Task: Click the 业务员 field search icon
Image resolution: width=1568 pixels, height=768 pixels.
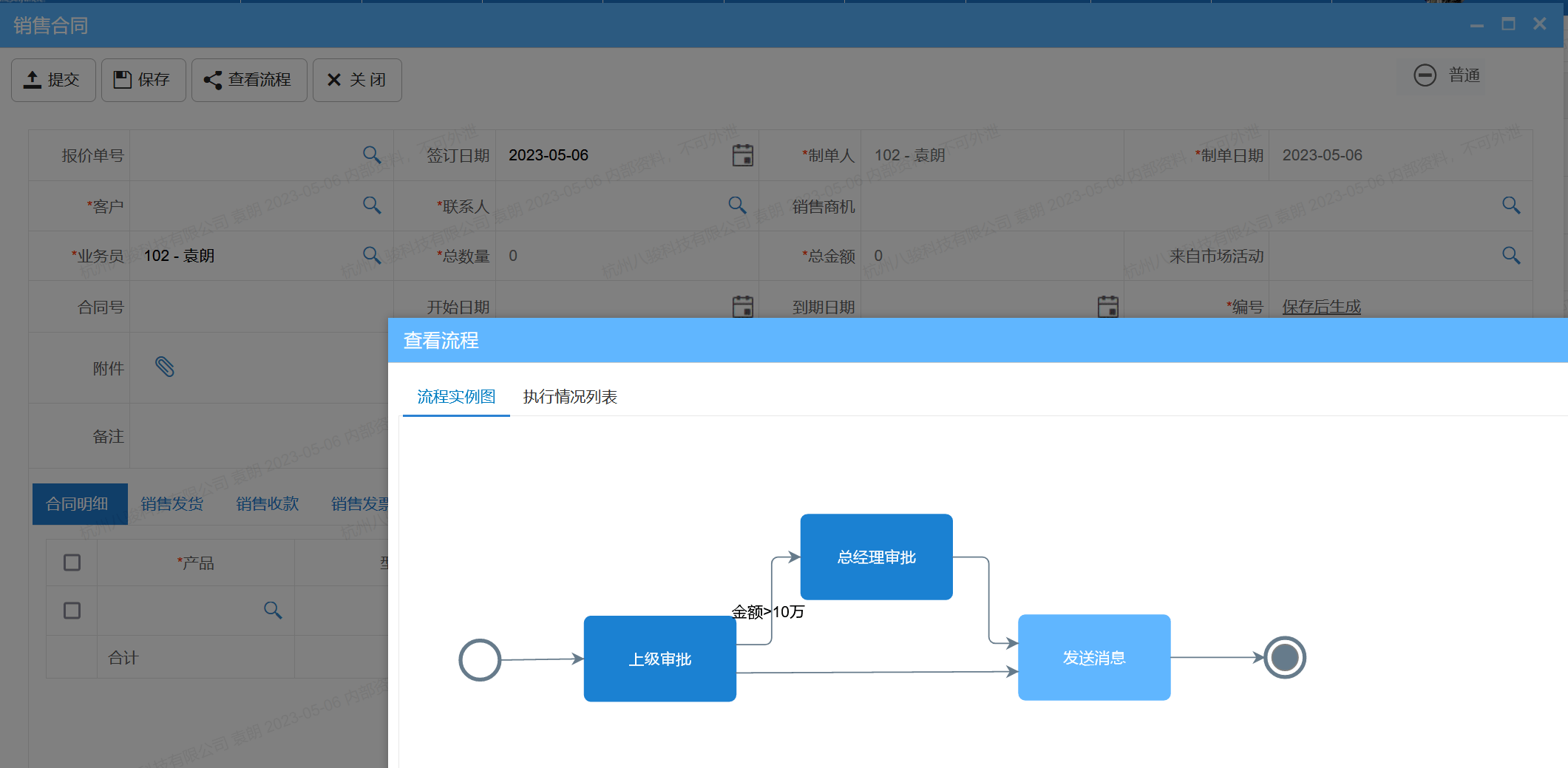Action: [372, 255]
